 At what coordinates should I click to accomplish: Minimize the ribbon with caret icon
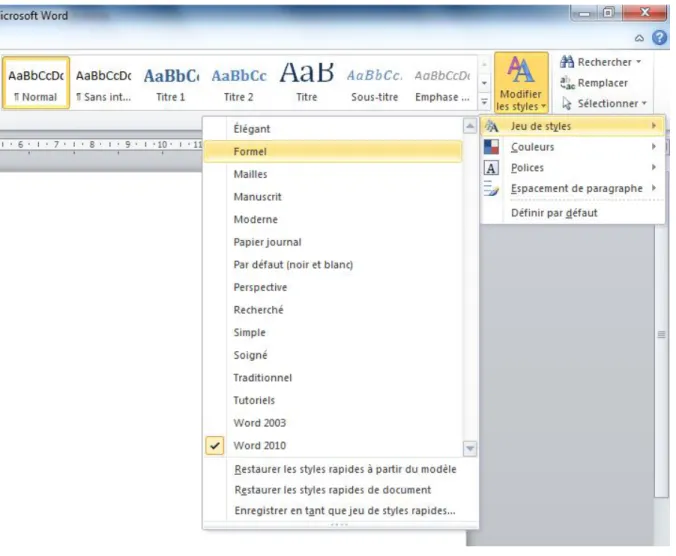point(639,38)
